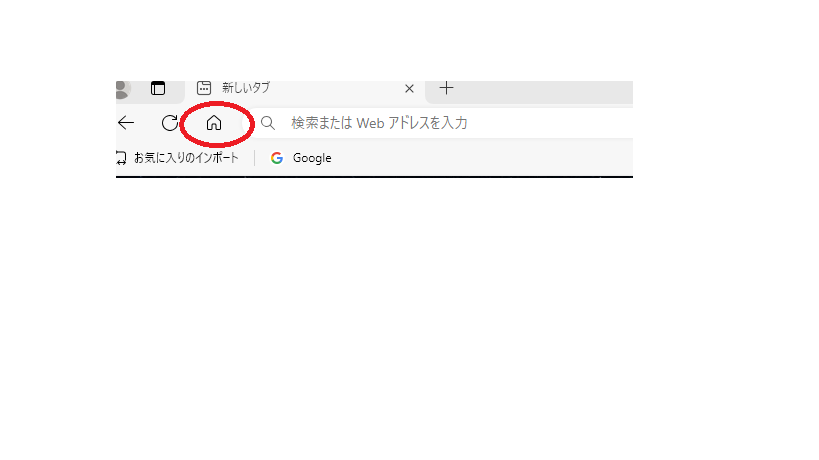Viewport: 819px width, 460px height.
Task: Open the tab actions menu icon
Action: click(158, 88)
